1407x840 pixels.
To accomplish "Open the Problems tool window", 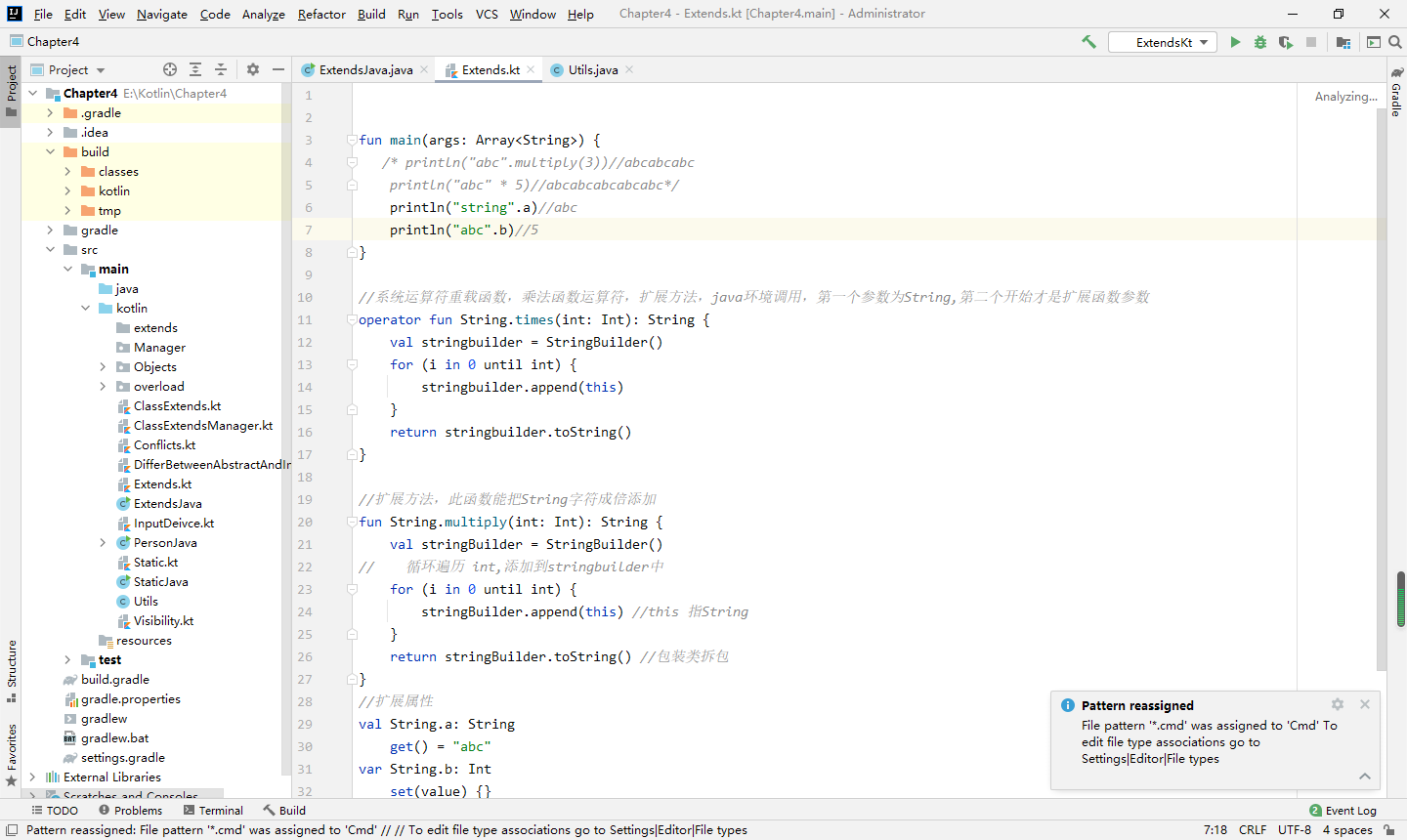I will [x=130, y=811].
